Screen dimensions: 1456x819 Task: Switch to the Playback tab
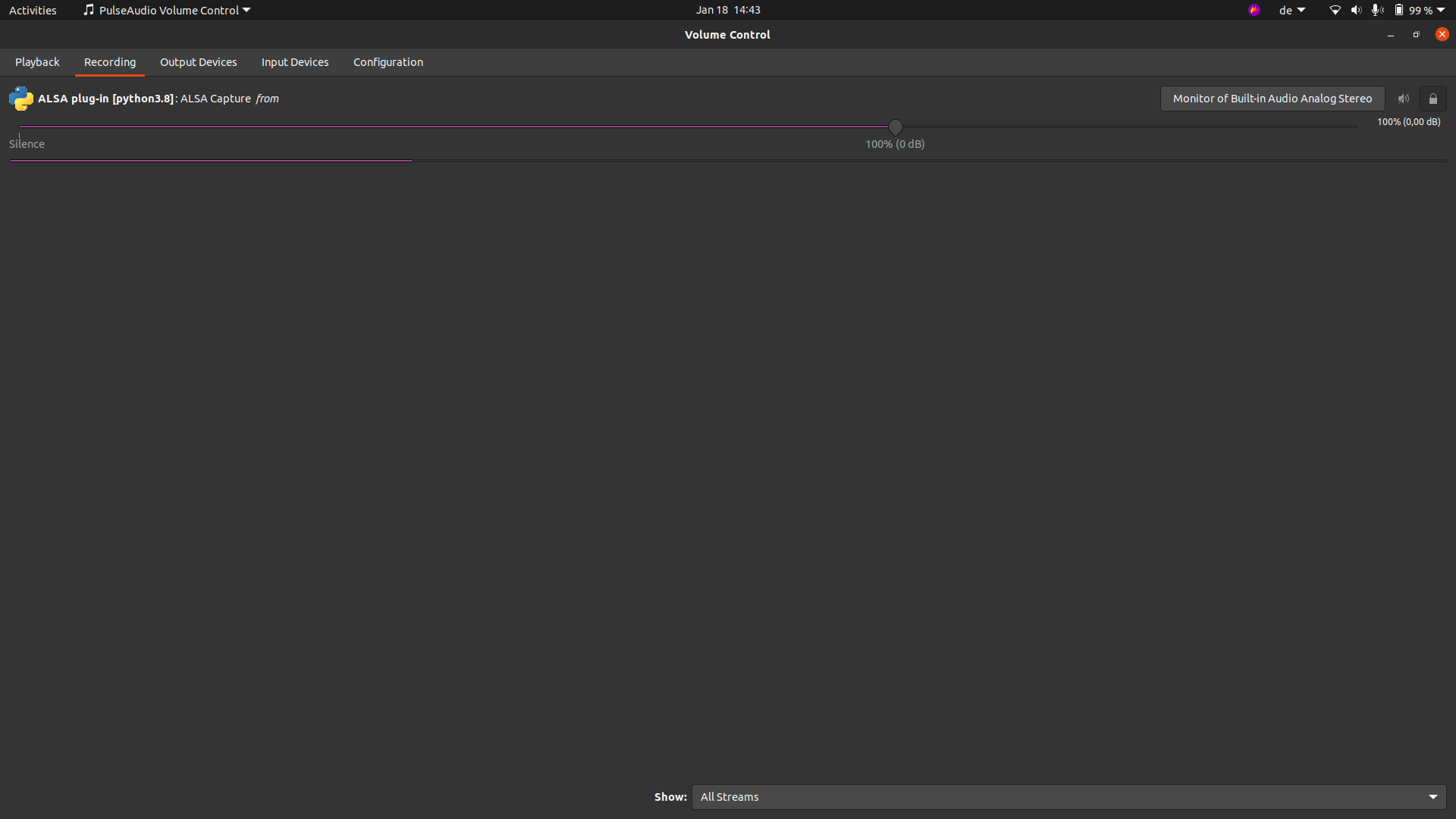coord(37,62)
